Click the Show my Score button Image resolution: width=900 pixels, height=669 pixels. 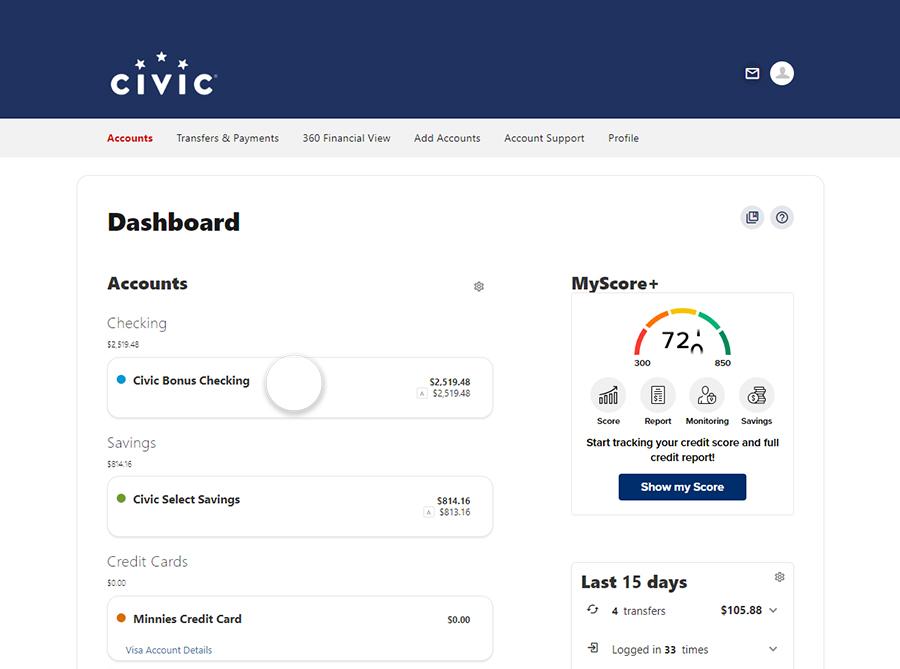click(x=682, y=487)
